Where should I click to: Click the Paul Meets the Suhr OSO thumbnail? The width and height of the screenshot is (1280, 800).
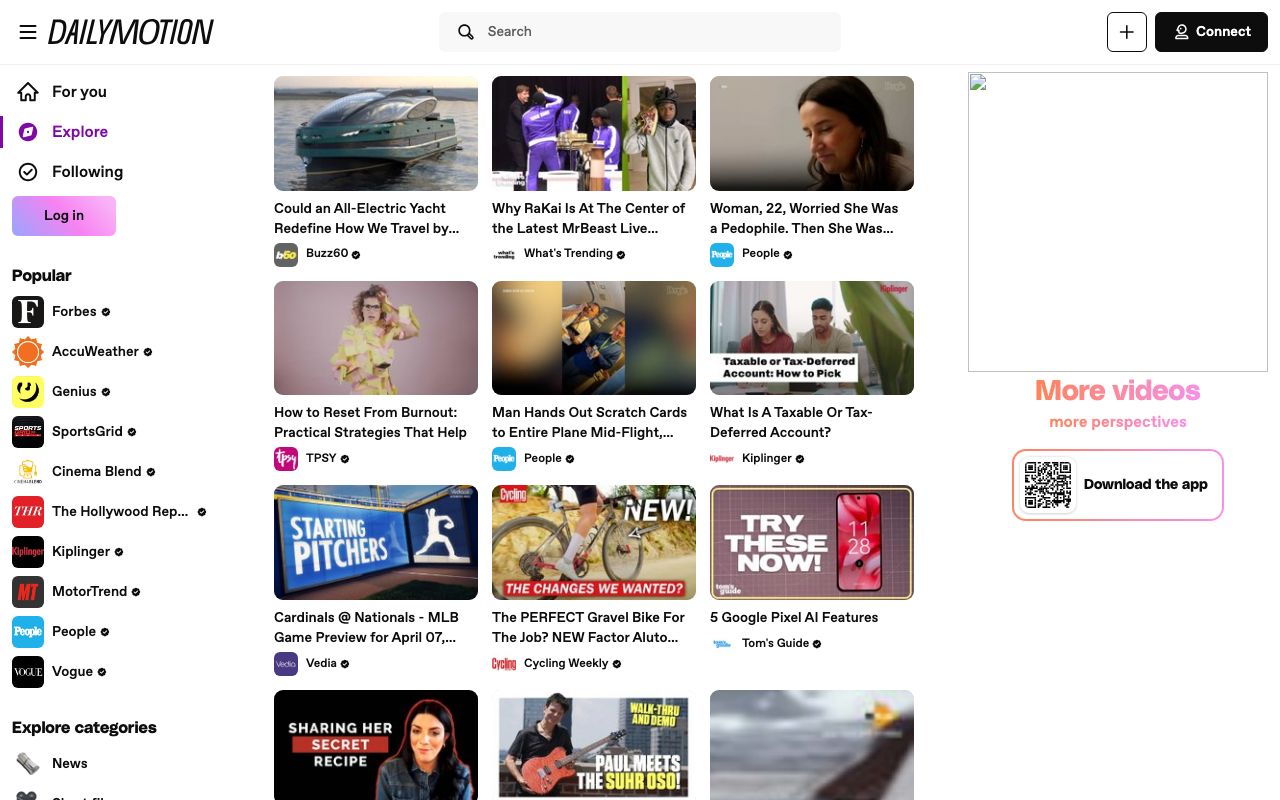[x=594, y=745]
